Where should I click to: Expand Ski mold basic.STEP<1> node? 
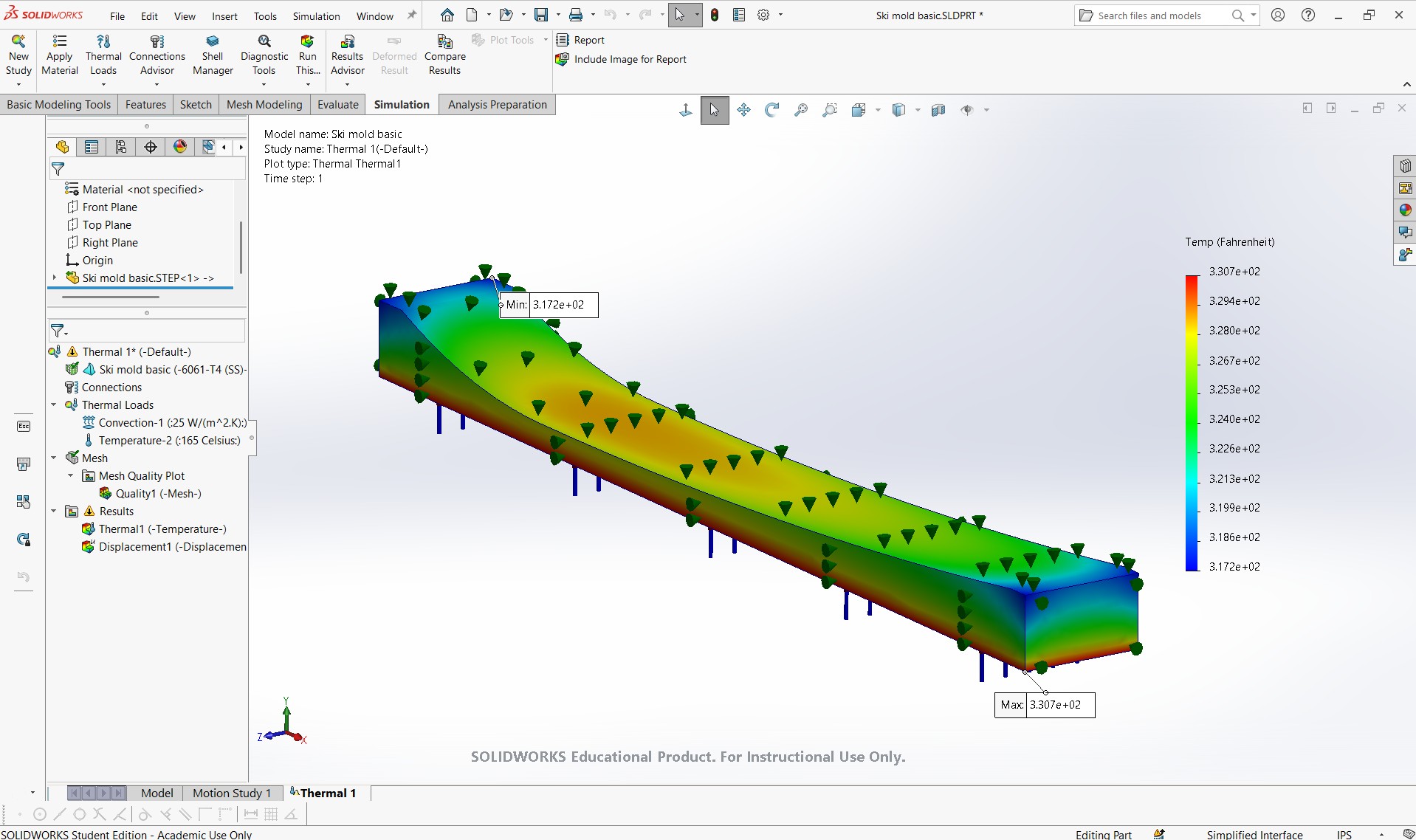54,278
